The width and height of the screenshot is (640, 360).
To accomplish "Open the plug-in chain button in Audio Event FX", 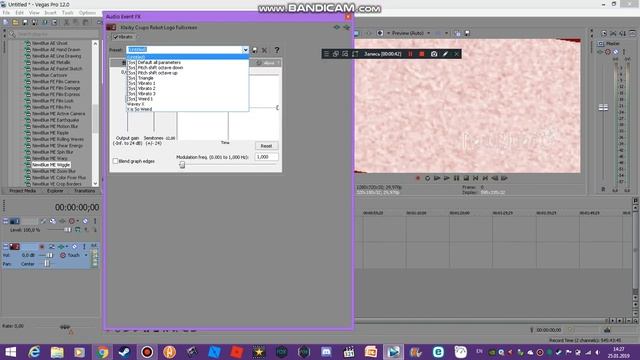I will coord(337,27).
